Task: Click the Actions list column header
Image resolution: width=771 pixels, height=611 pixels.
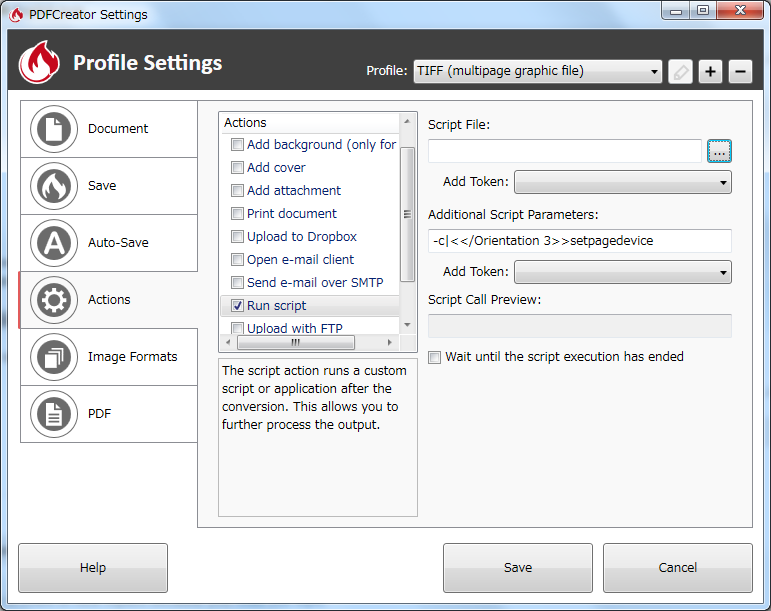Action: pyautogui.click(x=310, y=123)
